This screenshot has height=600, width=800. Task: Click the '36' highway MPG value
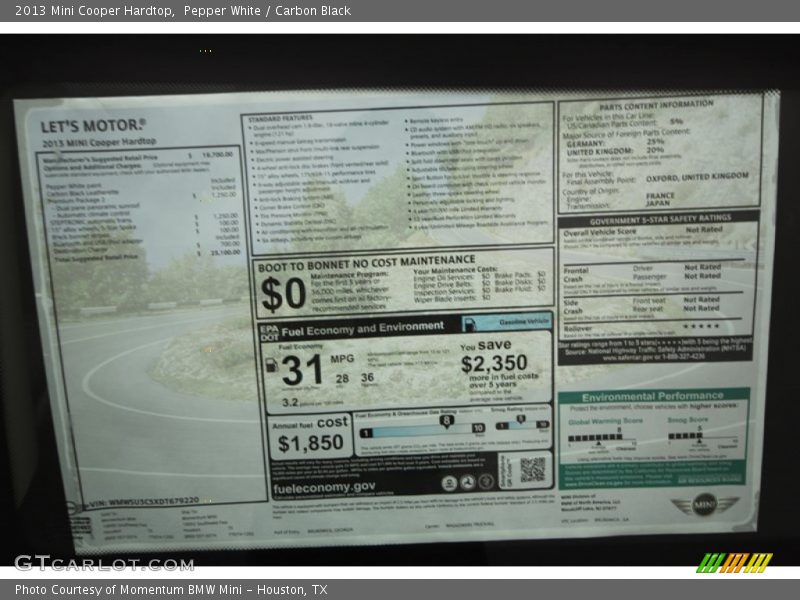(367, 377)
